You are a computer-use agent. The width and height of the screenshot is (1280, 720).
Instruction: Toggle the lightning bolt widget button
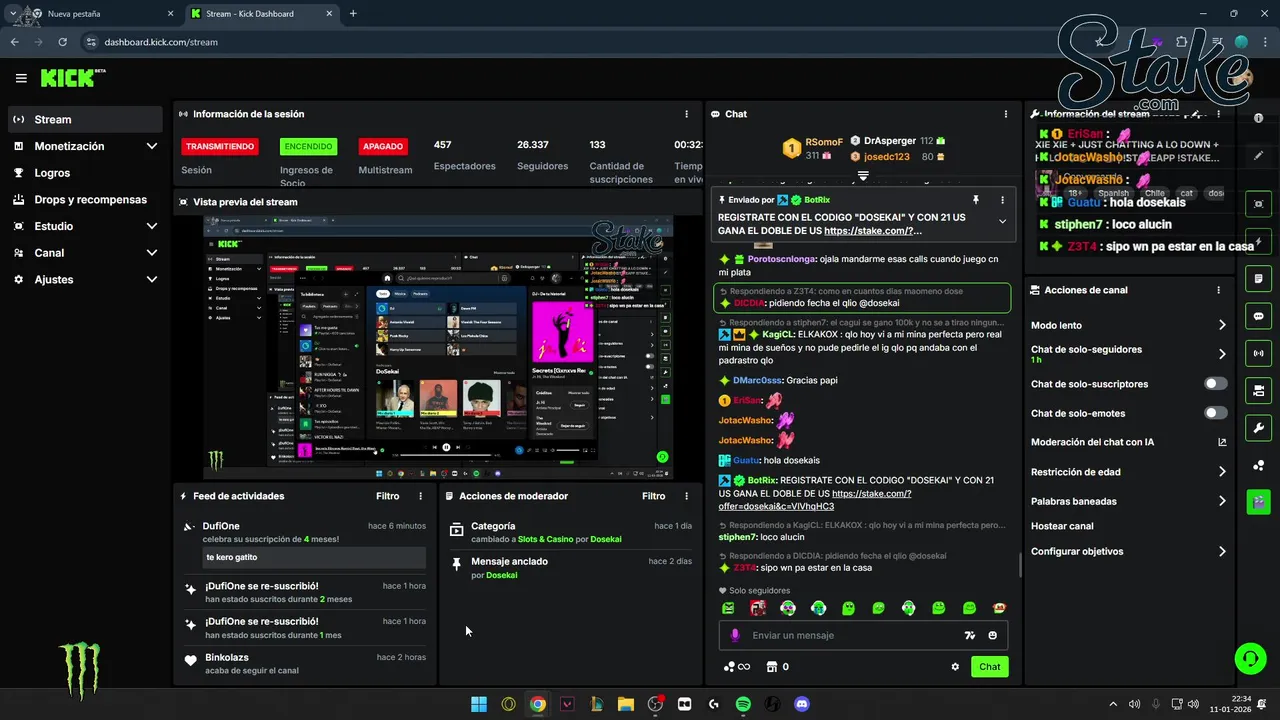pyautogui.click(x=1258, y=241)
